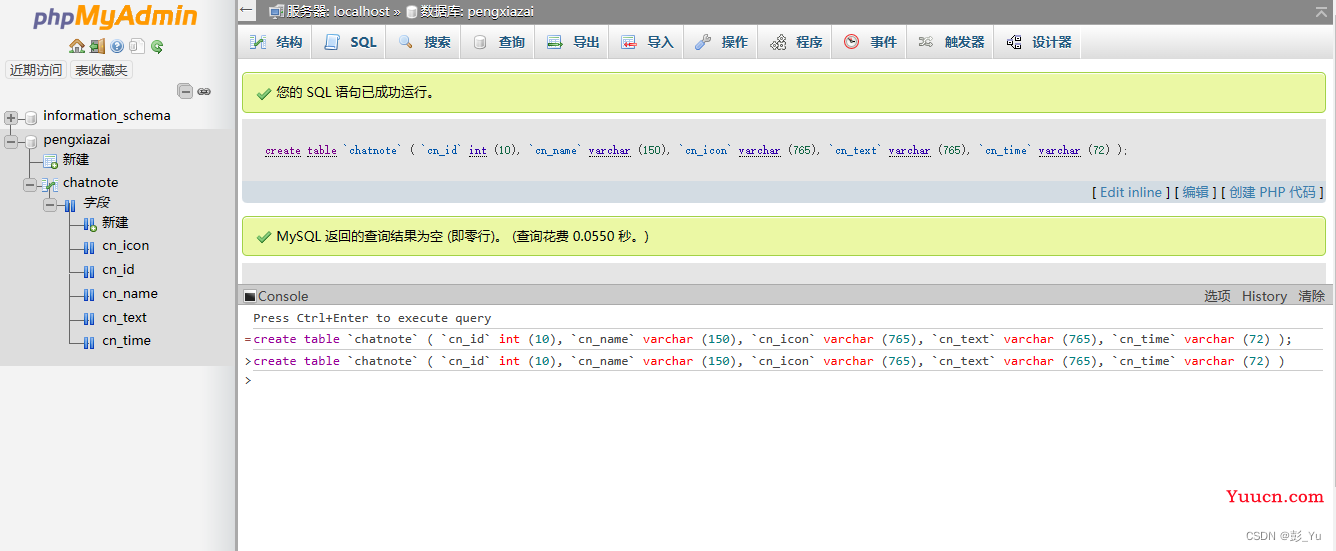The height and width of the screenshot is (551, 1336).
Task: Select cn_time column in the tree
Action: [127, 341]
